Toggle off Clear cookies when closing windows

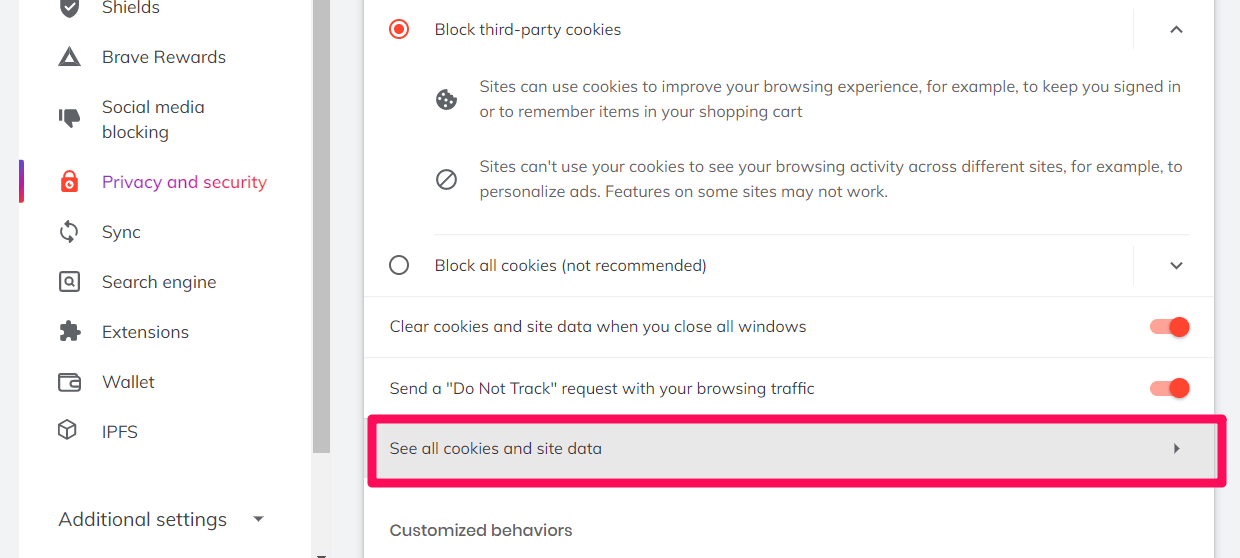pyautogui.click(x=1169, y=327)
